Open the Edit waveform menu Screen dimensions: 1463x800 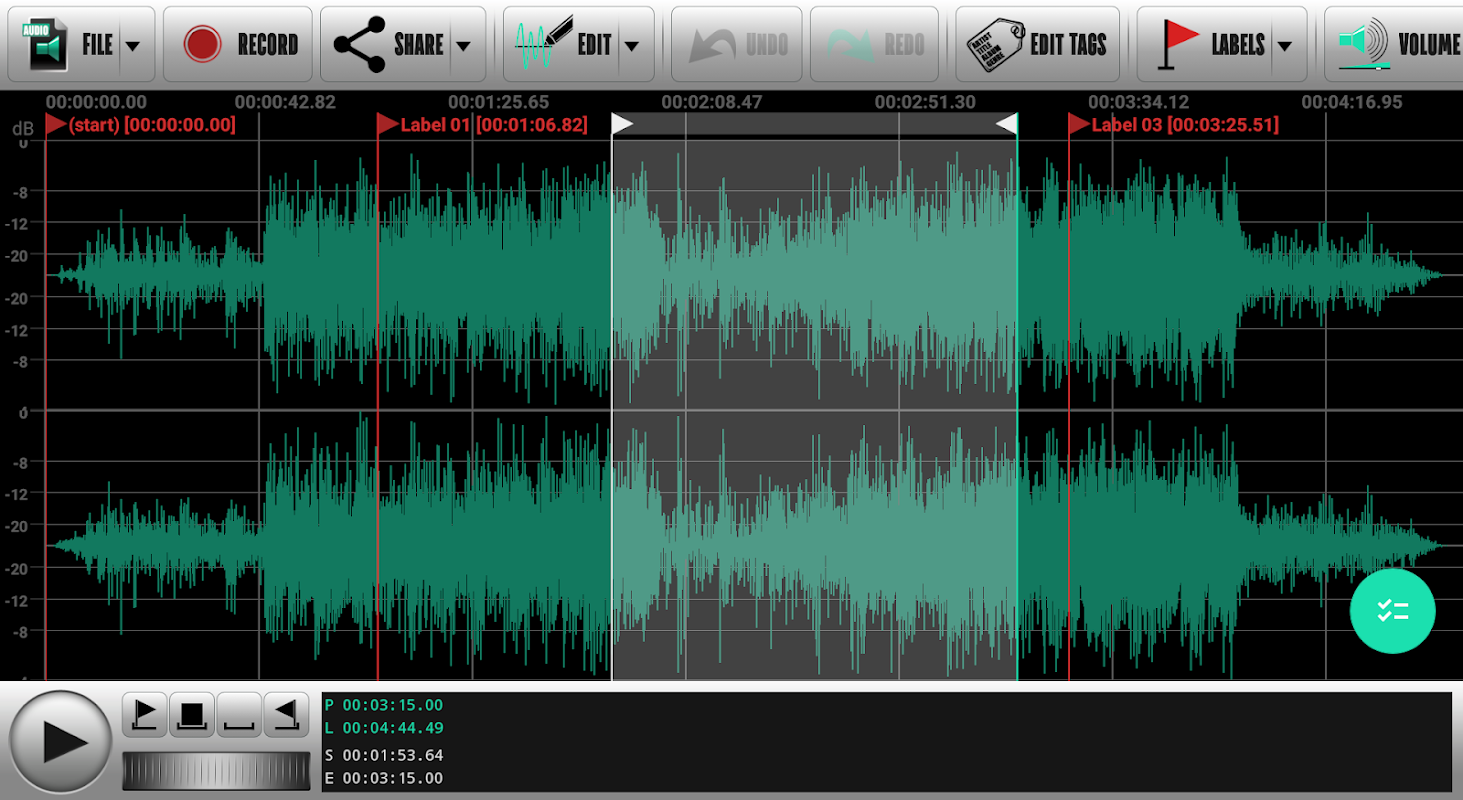pos(579,44)
